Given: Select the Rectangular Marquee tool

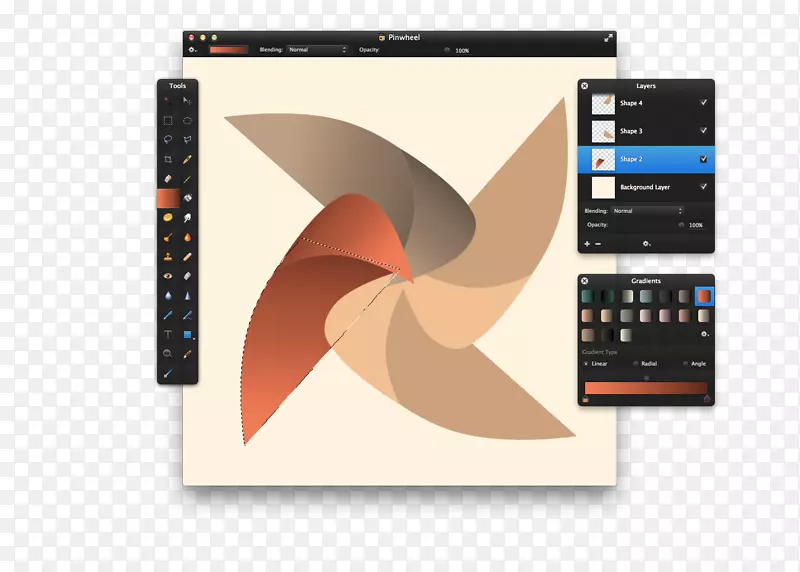Looking at the screenshot, I should pos(168,121).
